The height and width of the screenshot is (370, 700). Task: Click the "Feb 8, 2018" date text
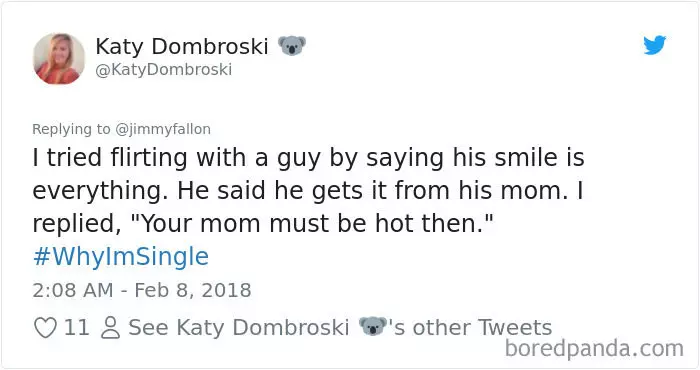193,290
